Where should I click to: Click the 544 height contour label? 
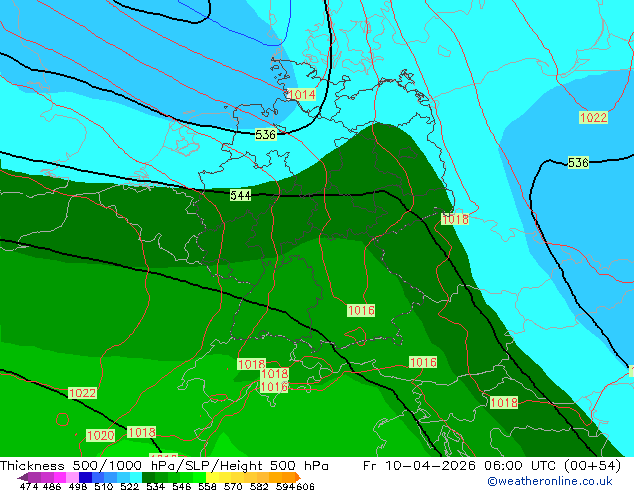pos(241,196)
